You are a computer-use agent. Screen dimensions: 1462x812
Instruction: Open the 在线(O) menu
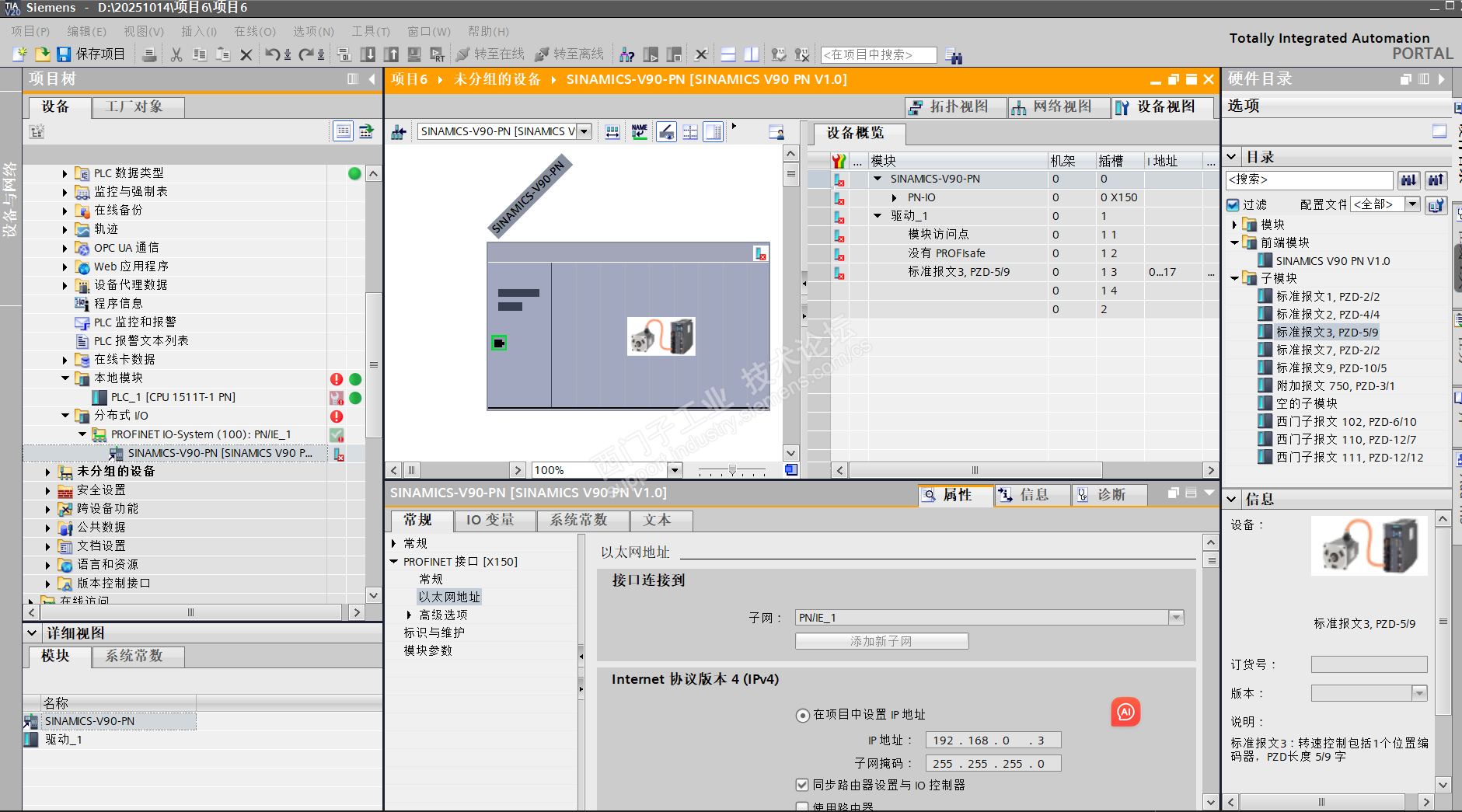click(x=255, y=32)
